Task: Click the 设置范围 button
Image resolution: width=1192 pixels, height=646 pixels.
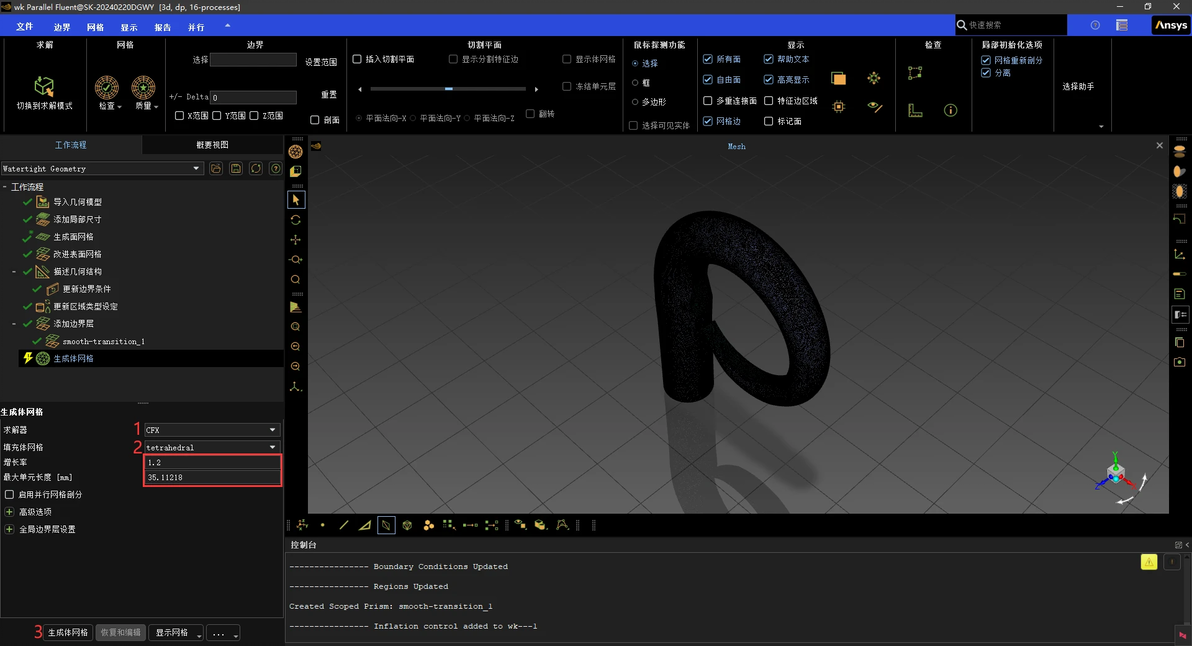Action: point(321,62)
